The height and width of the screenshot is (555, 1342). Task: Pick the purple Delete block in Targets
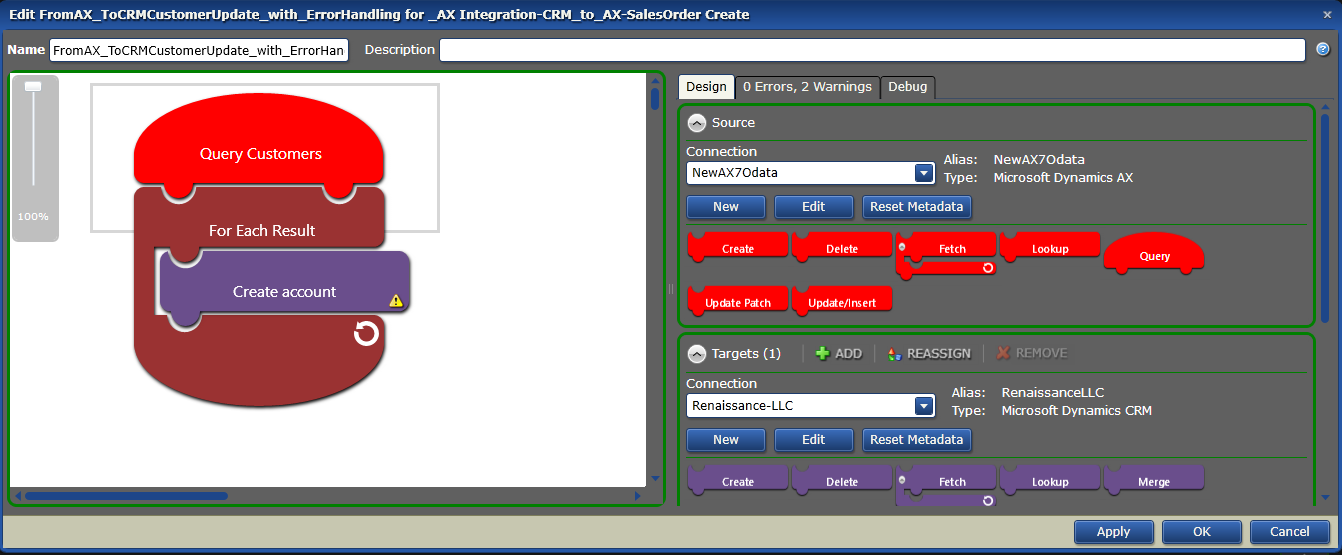(842, 480)
